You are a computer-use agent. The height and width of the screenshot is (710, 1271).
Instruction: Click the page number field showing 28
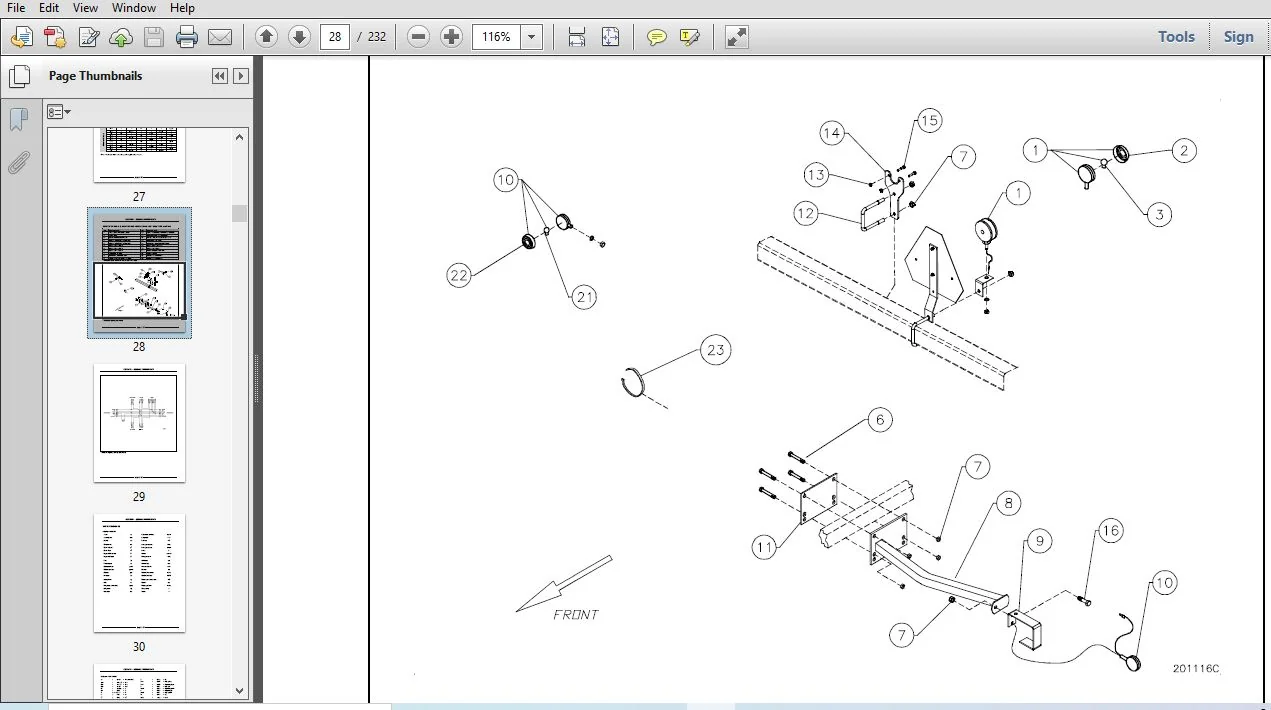(x=334, y=37)
